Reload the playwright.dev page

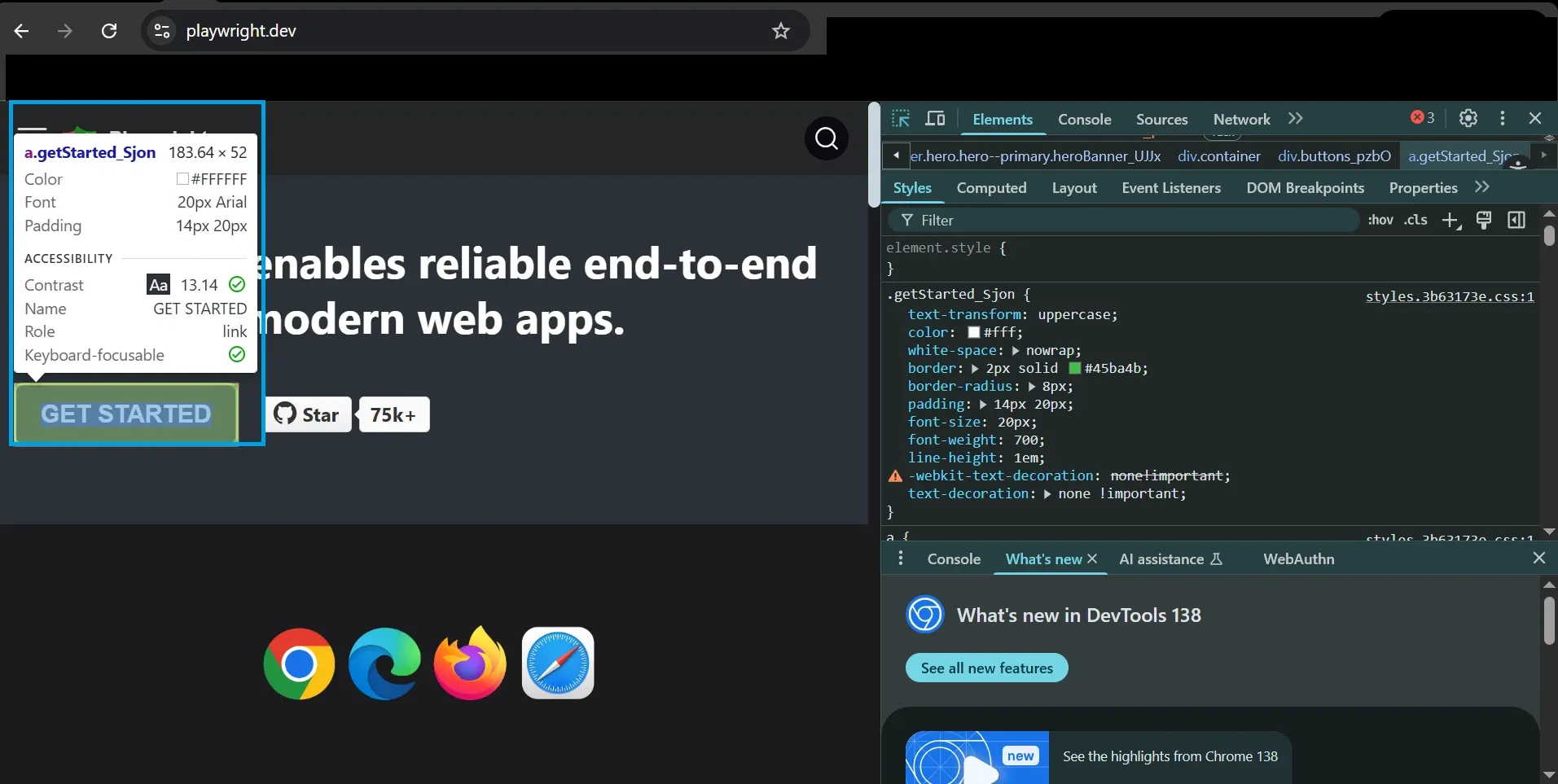pyautogui.click(x=109, y=31)
